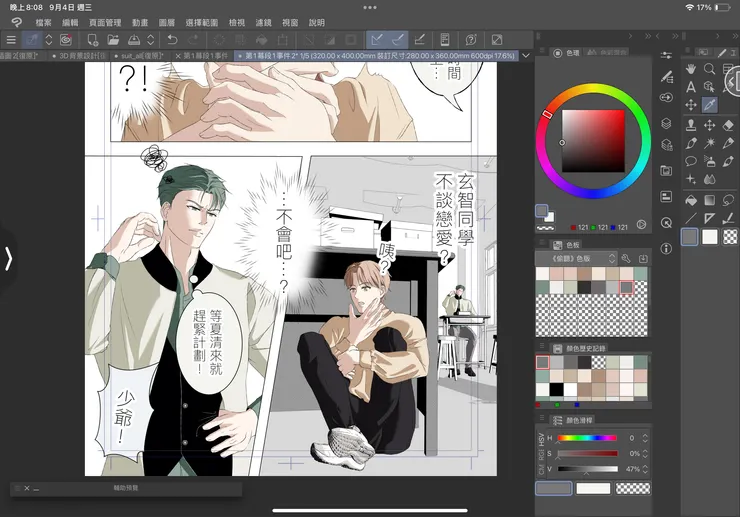Pick the Zoom magnifier tool
The image size is (740, 517).
click(710, 69)
